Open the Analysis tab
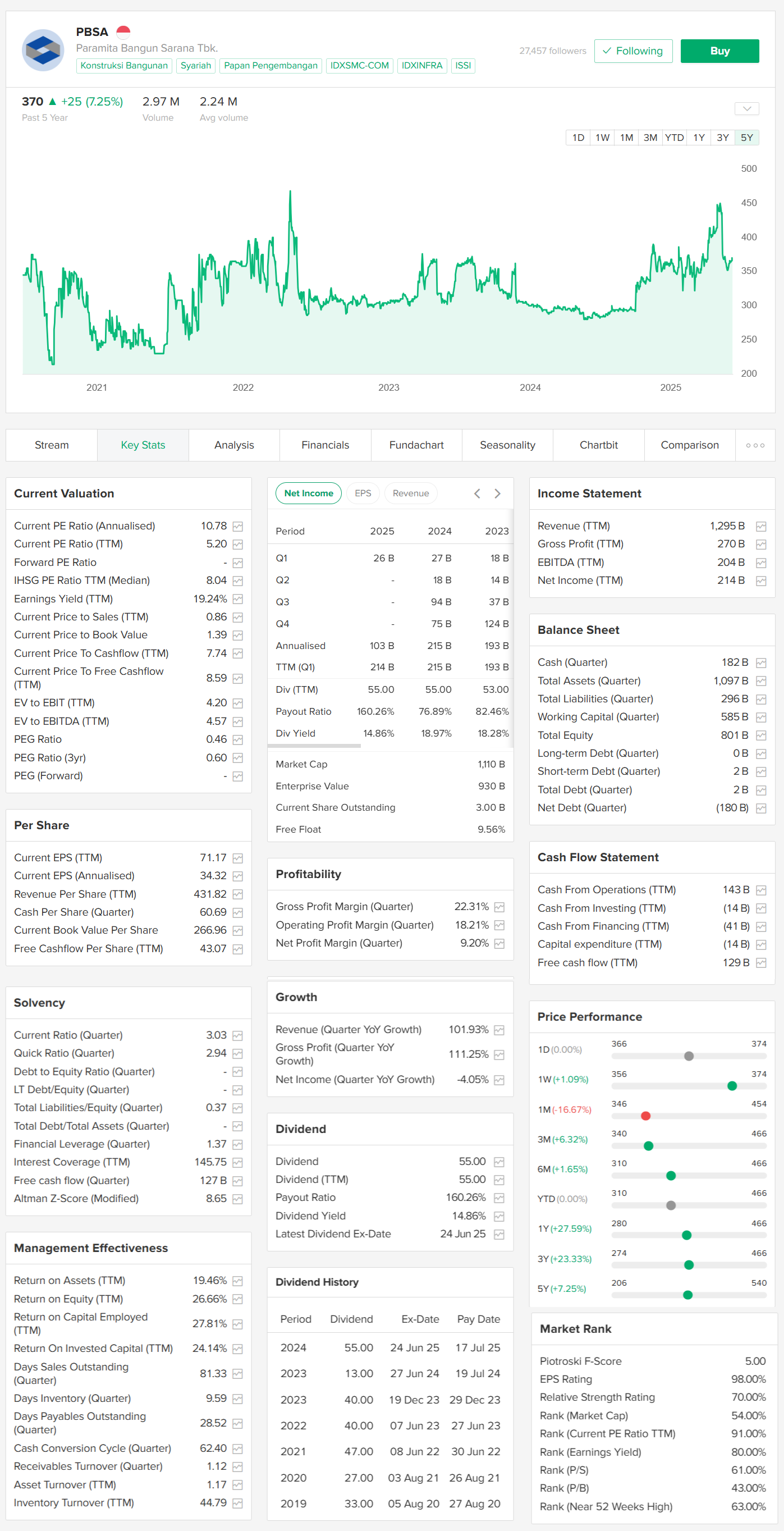This screenshot has height=1531, width=784. pos(234,445)
